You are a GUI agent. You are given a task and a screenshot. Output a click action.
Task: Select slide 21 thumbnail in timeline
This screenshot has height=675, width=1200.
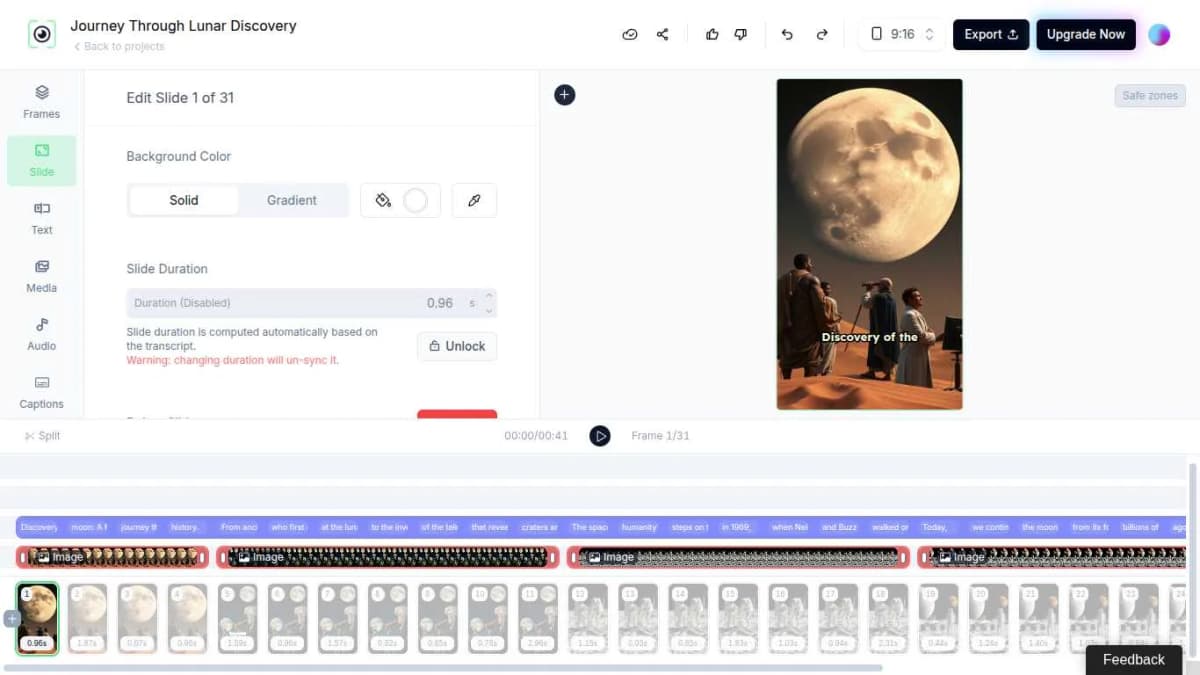click(x=1039, y=619)
